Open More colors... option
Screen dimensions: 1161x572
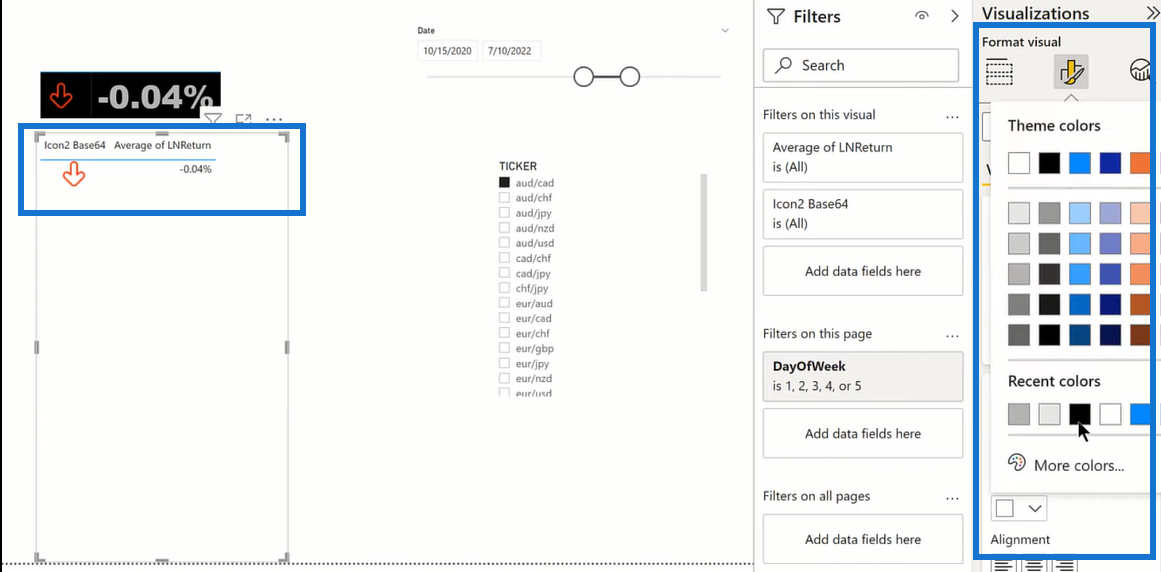click(x=1079, y=465)
